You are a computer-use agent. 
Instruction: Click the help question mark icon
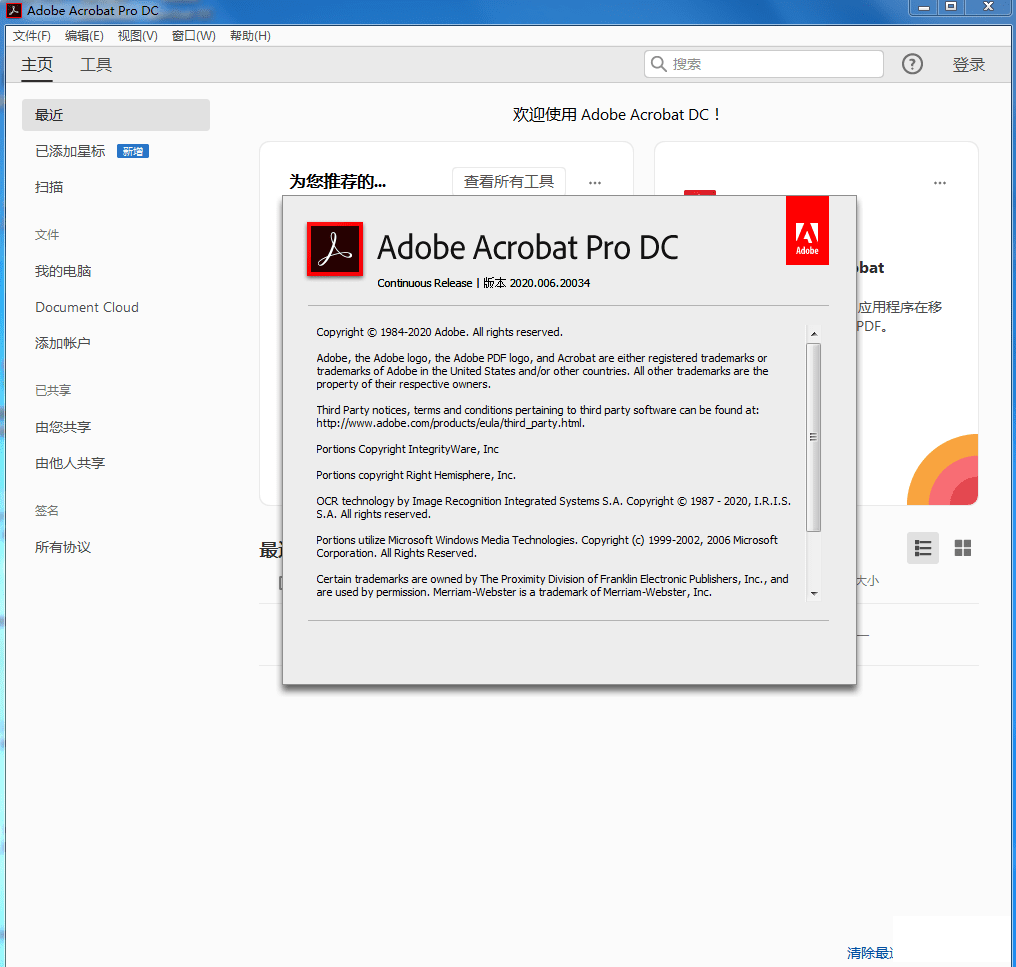point(912,64)
